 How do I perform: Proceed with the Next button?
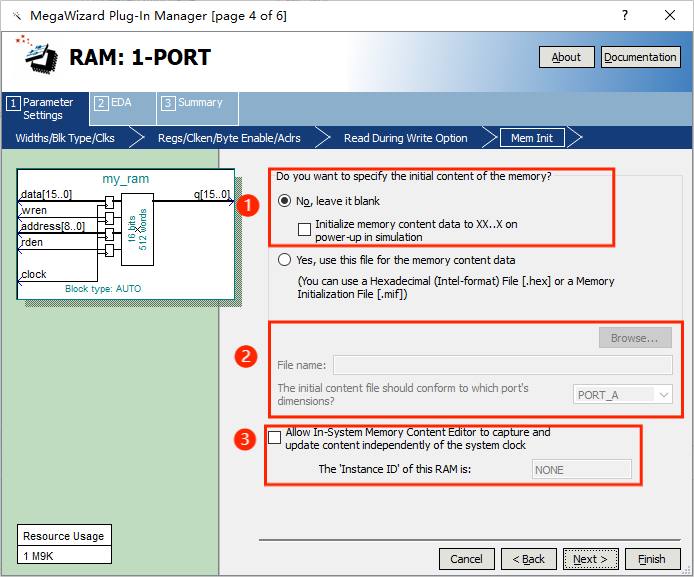pyautogui.click(x=590, y=559)
